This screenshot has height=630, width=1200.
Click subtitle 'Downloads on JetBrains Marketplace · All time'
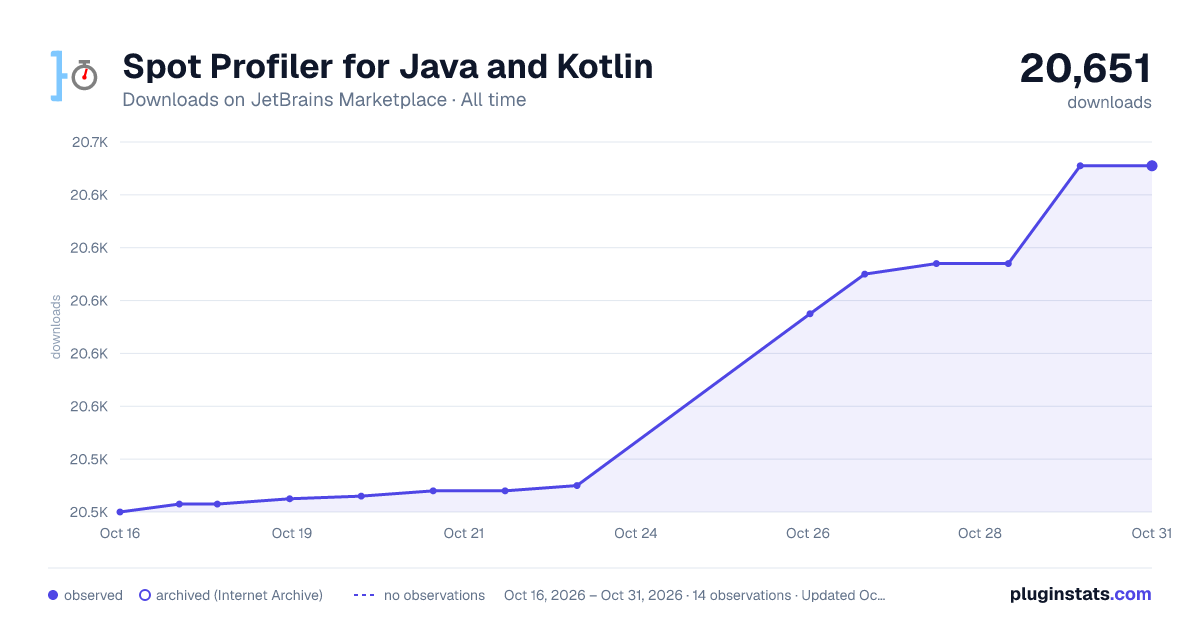324,100
